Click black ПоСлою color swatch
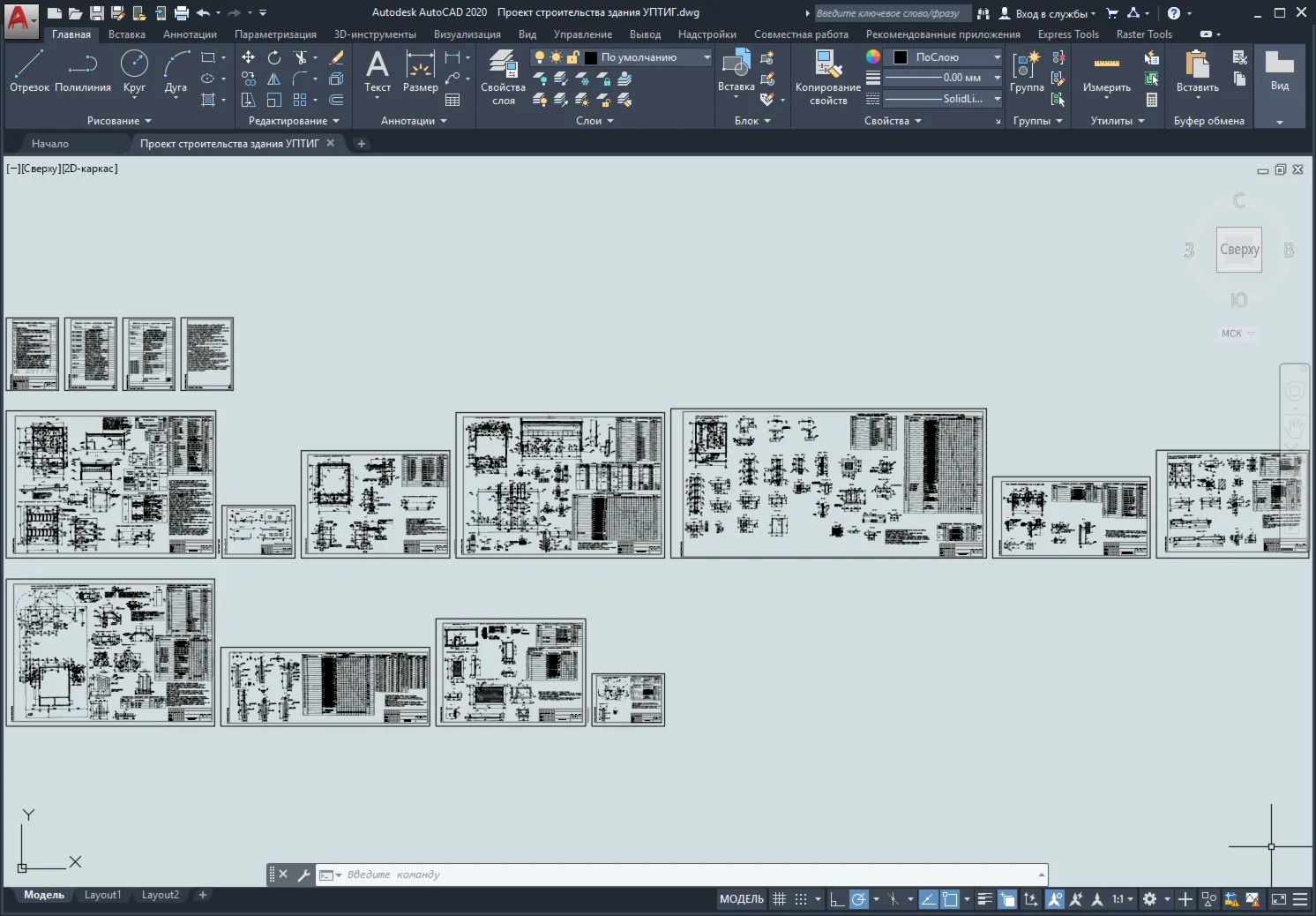Viewport: 1316px width, 916px height. coord(901,57)
